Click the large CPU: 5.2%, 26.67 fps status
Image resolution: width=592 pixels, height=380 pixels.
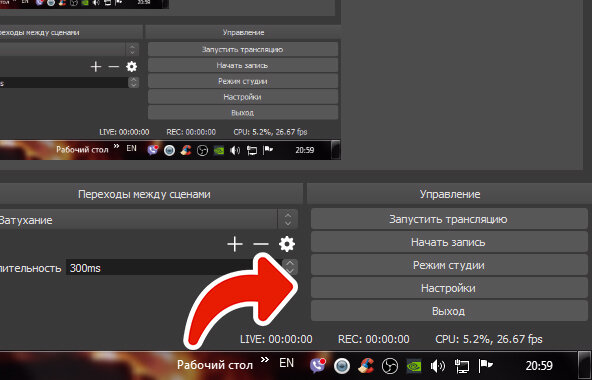click(489, 339)
